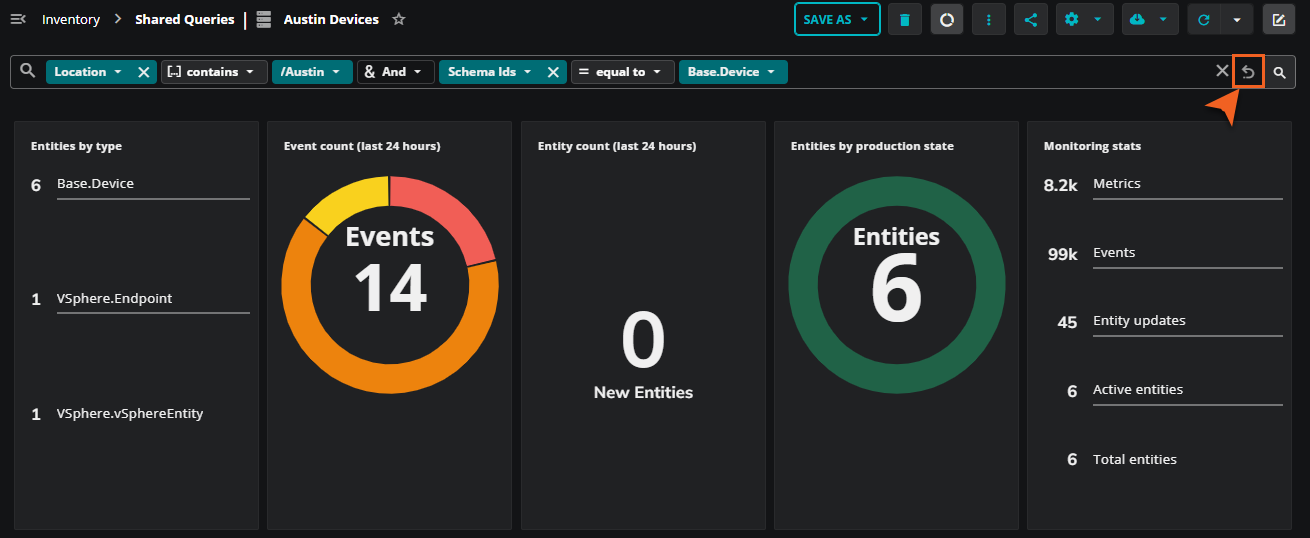1310x538 pixels.
Task: Click the donut chart view icon
Action: [x=947, y=20]
